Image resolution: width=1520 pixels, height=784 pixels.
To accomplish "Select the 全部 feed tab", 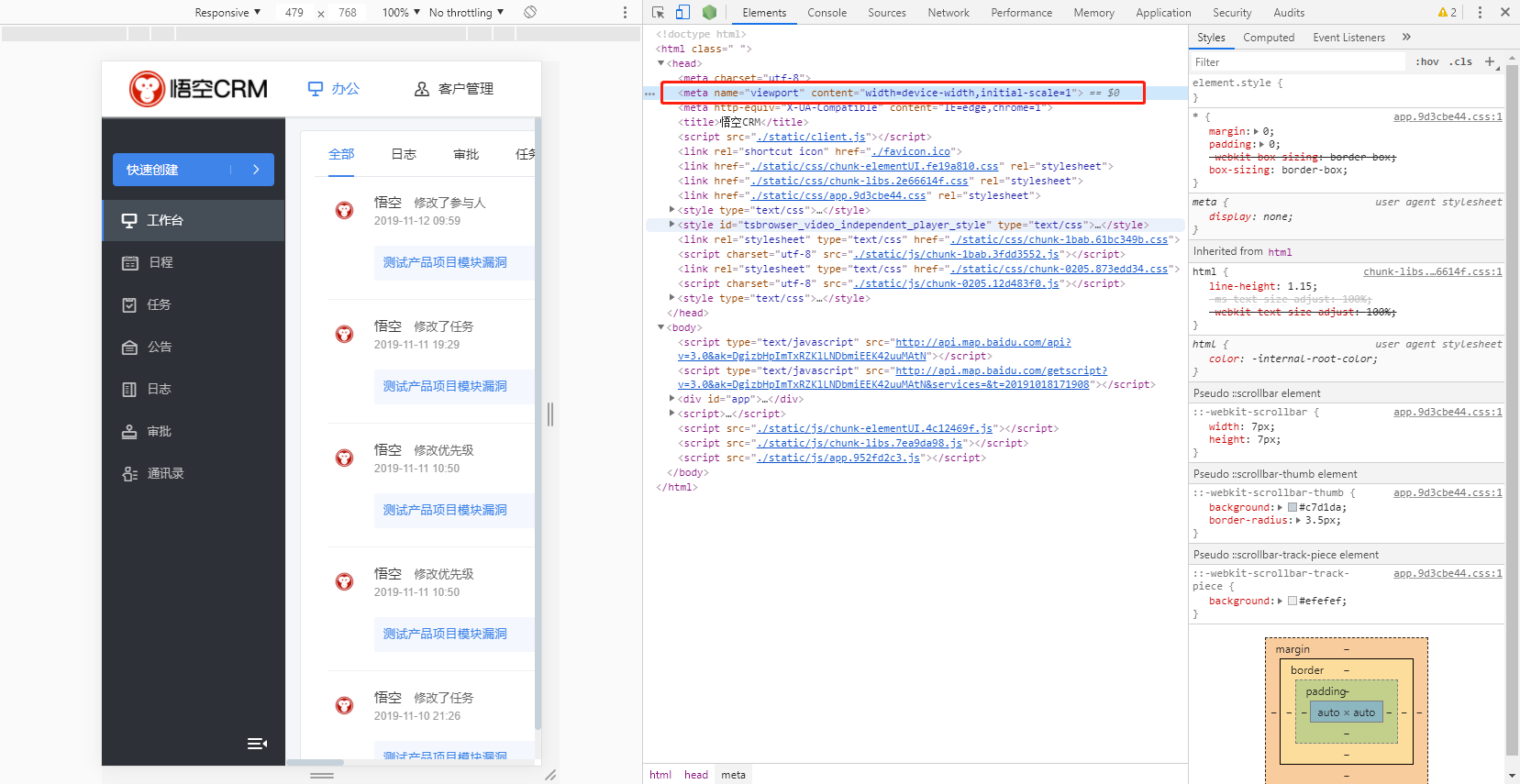I will pos(341,154).
